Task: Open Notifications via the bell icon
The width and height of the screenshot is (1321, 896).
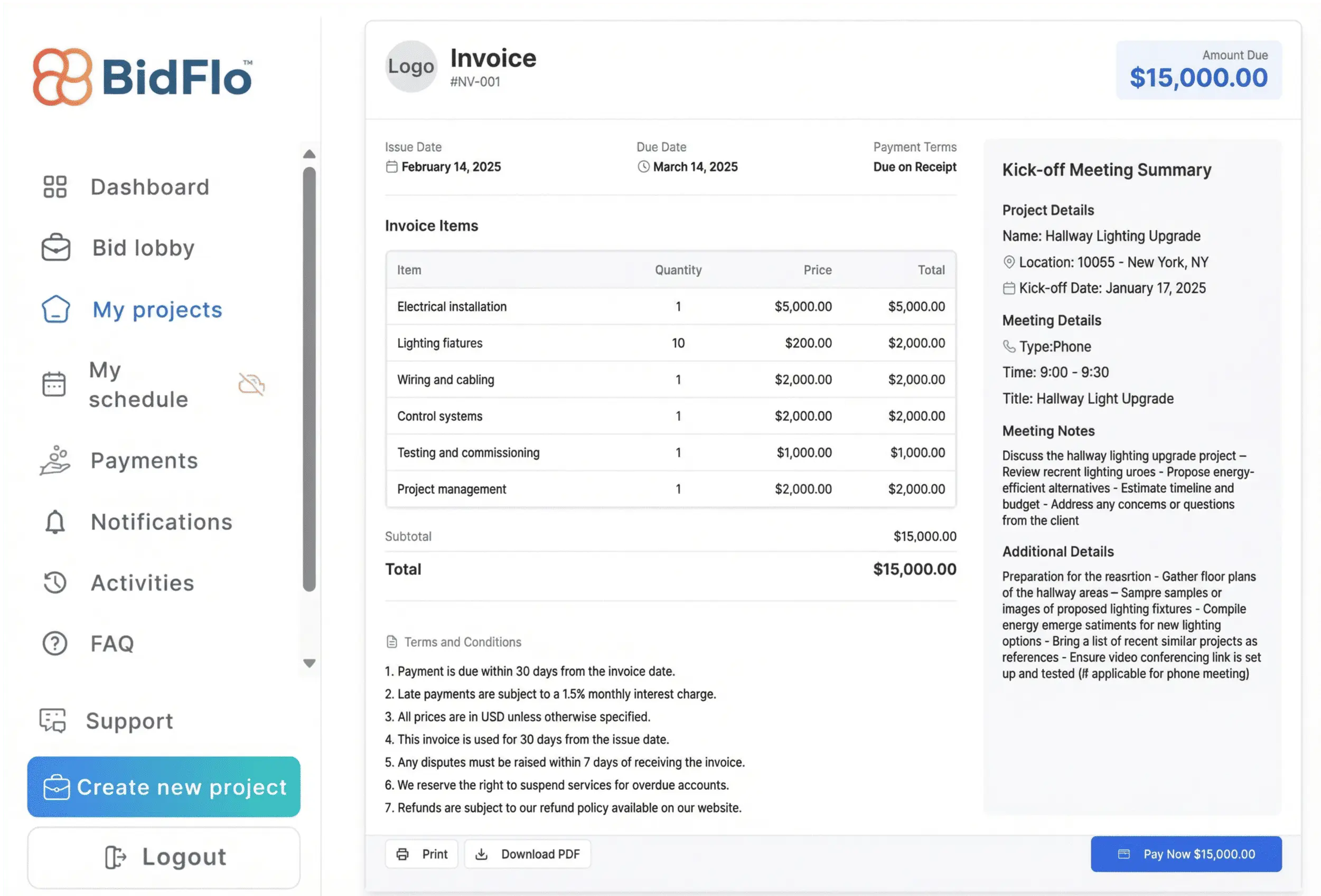Action: click(54, 522)
